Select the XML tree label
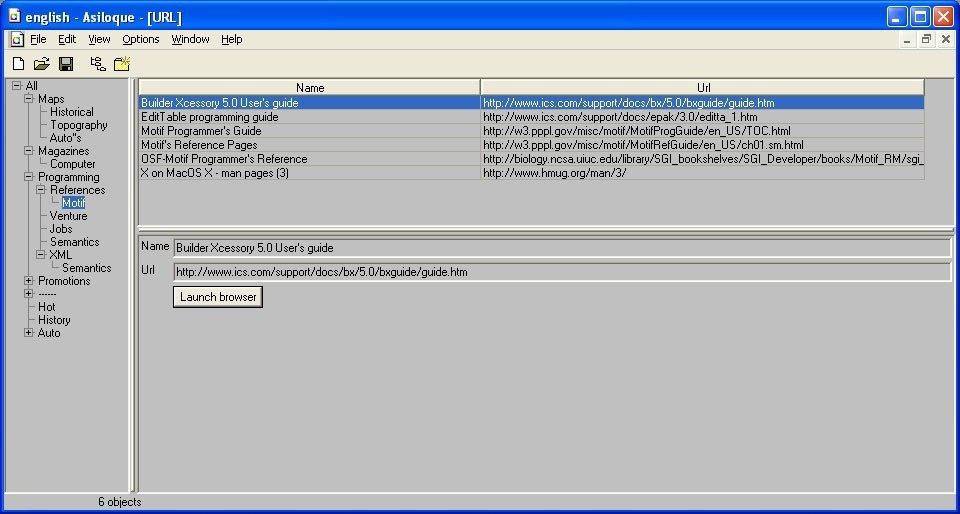960x514 pixels. (61, 255)
